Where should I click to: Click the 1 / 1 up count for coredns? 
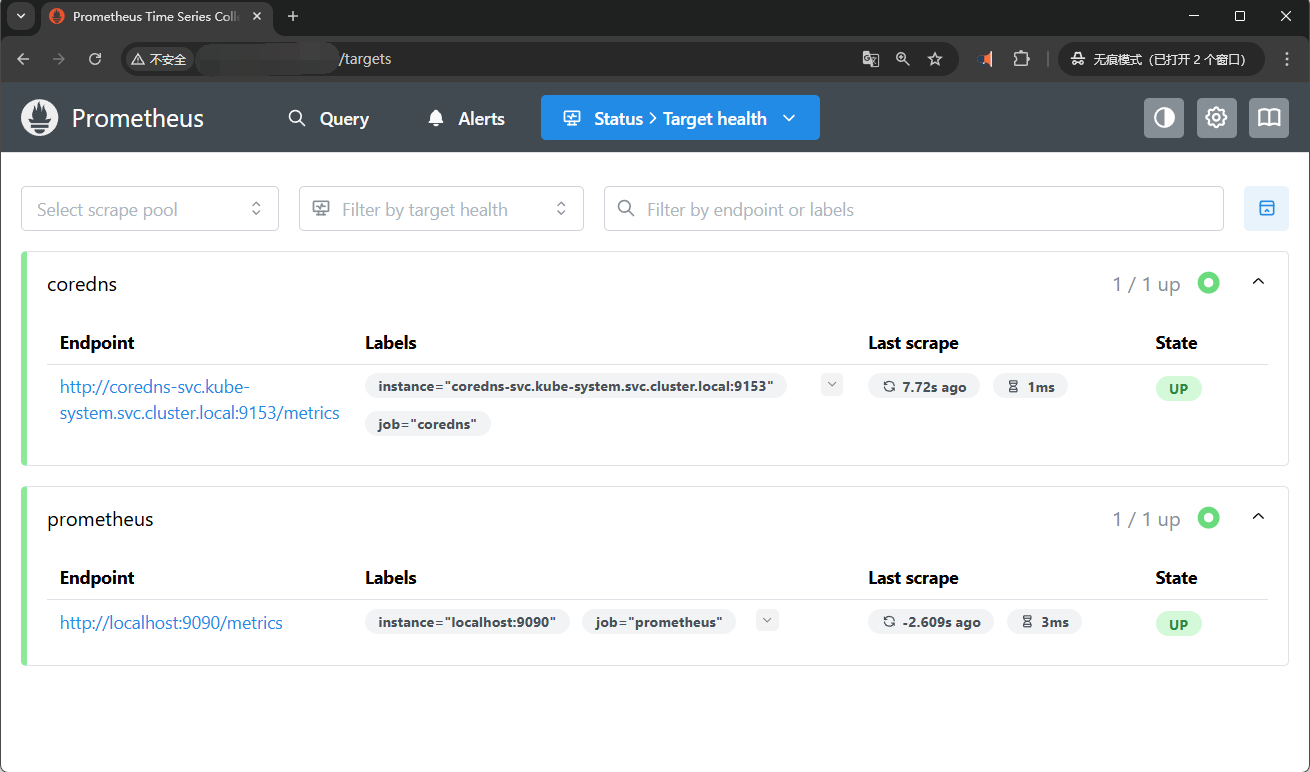(1146, 284)
